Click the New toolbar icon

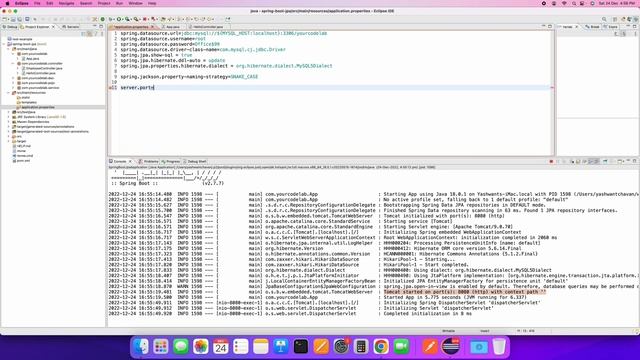[4, 19]
